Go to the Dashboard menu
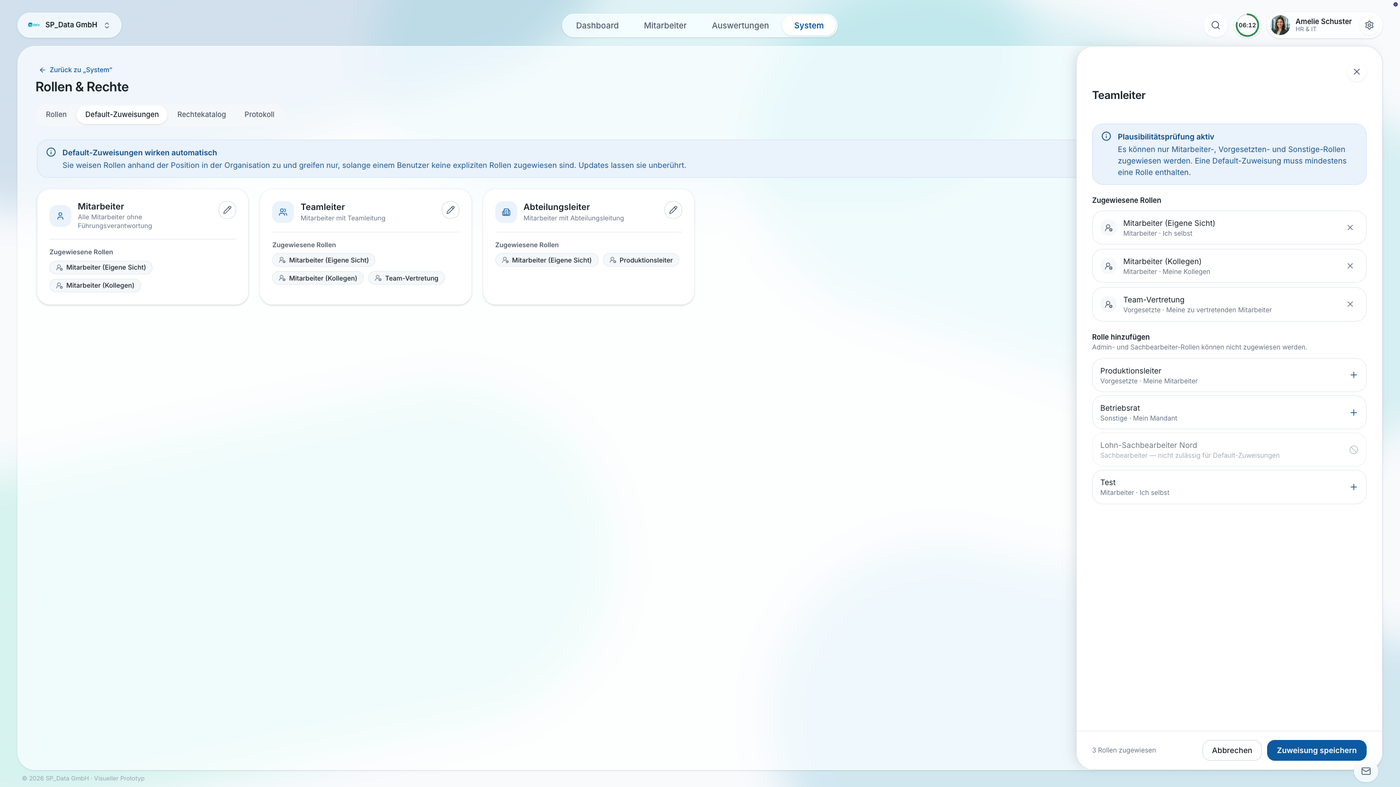The width and height of the screenshot is (1400, 787). tap(597, 25)
